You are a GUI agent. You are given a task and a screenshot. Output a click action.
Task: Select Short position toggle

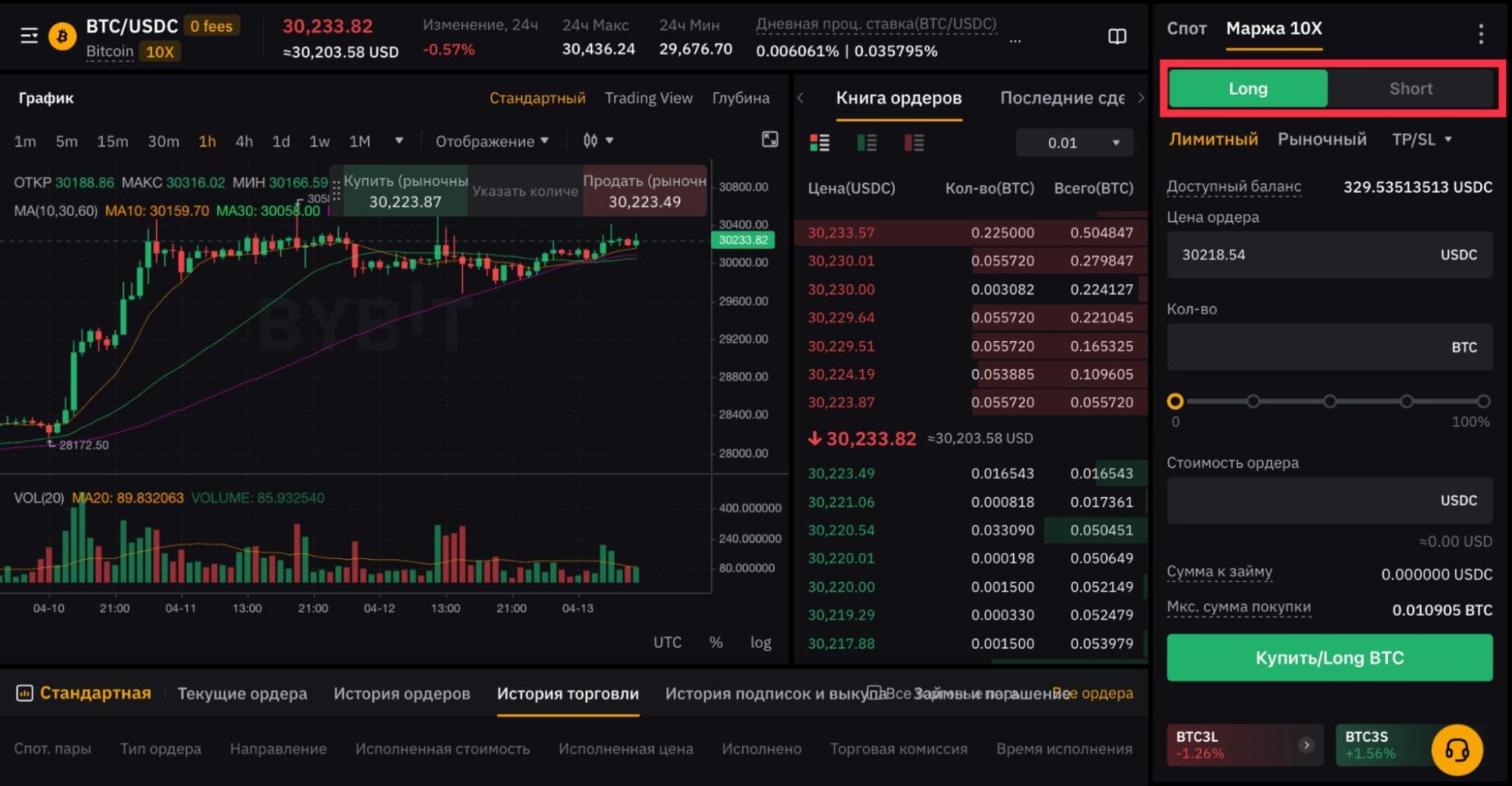click(1411, 89)
